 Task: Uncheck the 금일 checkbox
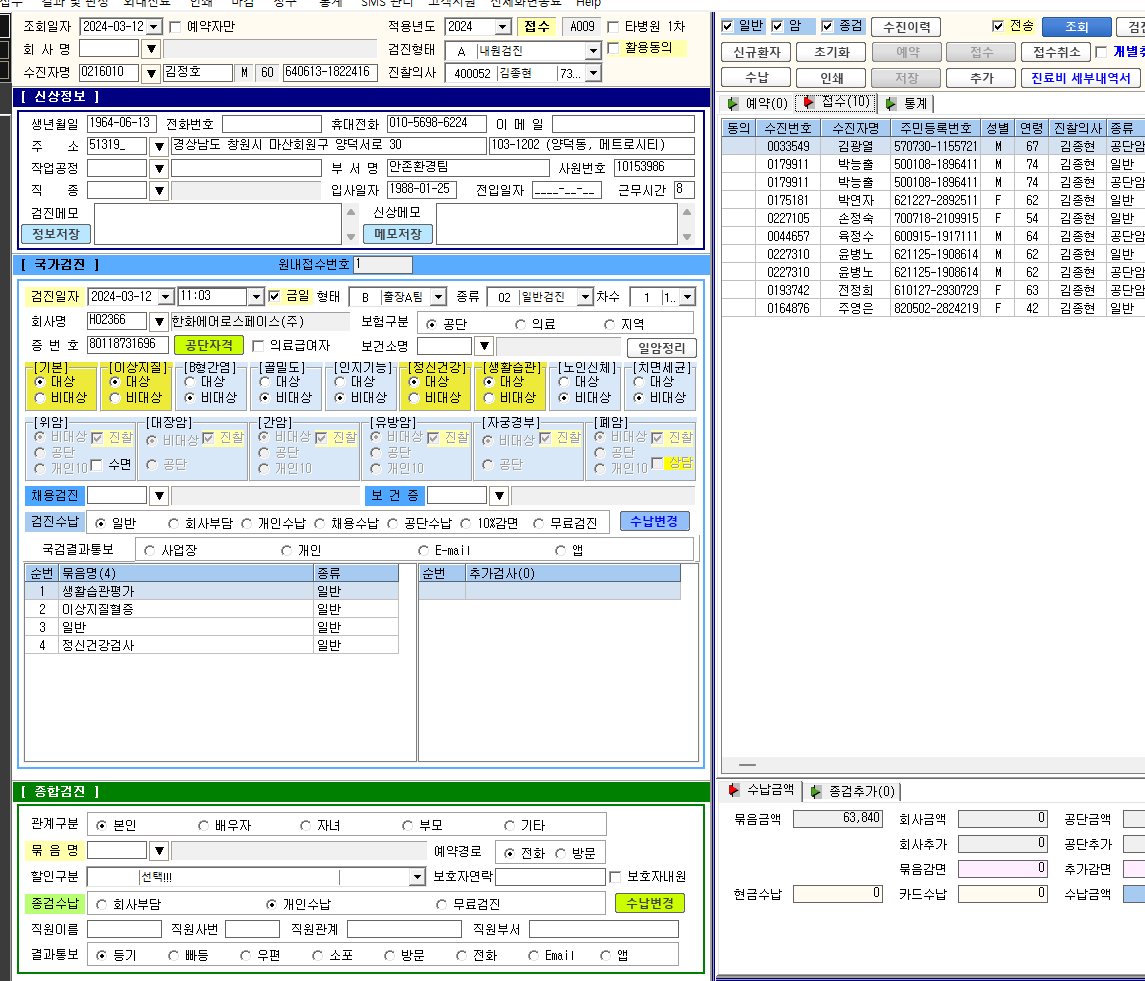coord(275,296)
